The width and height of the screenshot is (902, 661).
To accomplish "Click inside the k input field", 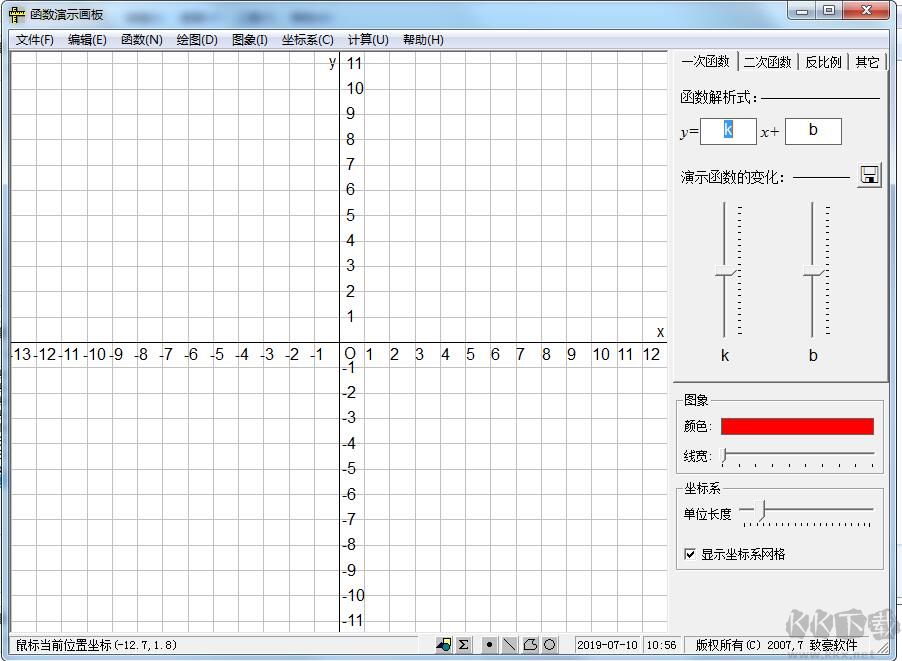I will (x=729, y=131).
